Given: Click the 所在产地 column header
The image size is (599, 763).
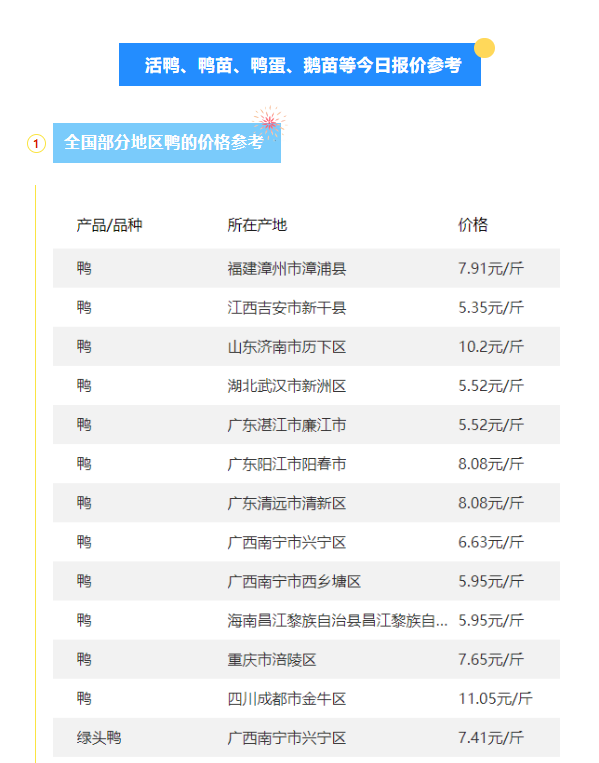Looking at the screenshot, I should 257,225.
